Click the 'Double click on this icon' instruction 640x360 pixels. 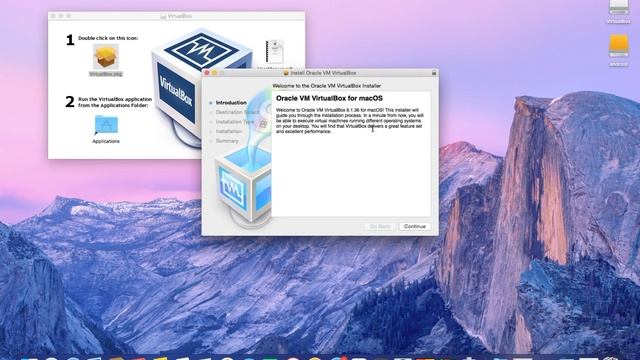(108, 38)
